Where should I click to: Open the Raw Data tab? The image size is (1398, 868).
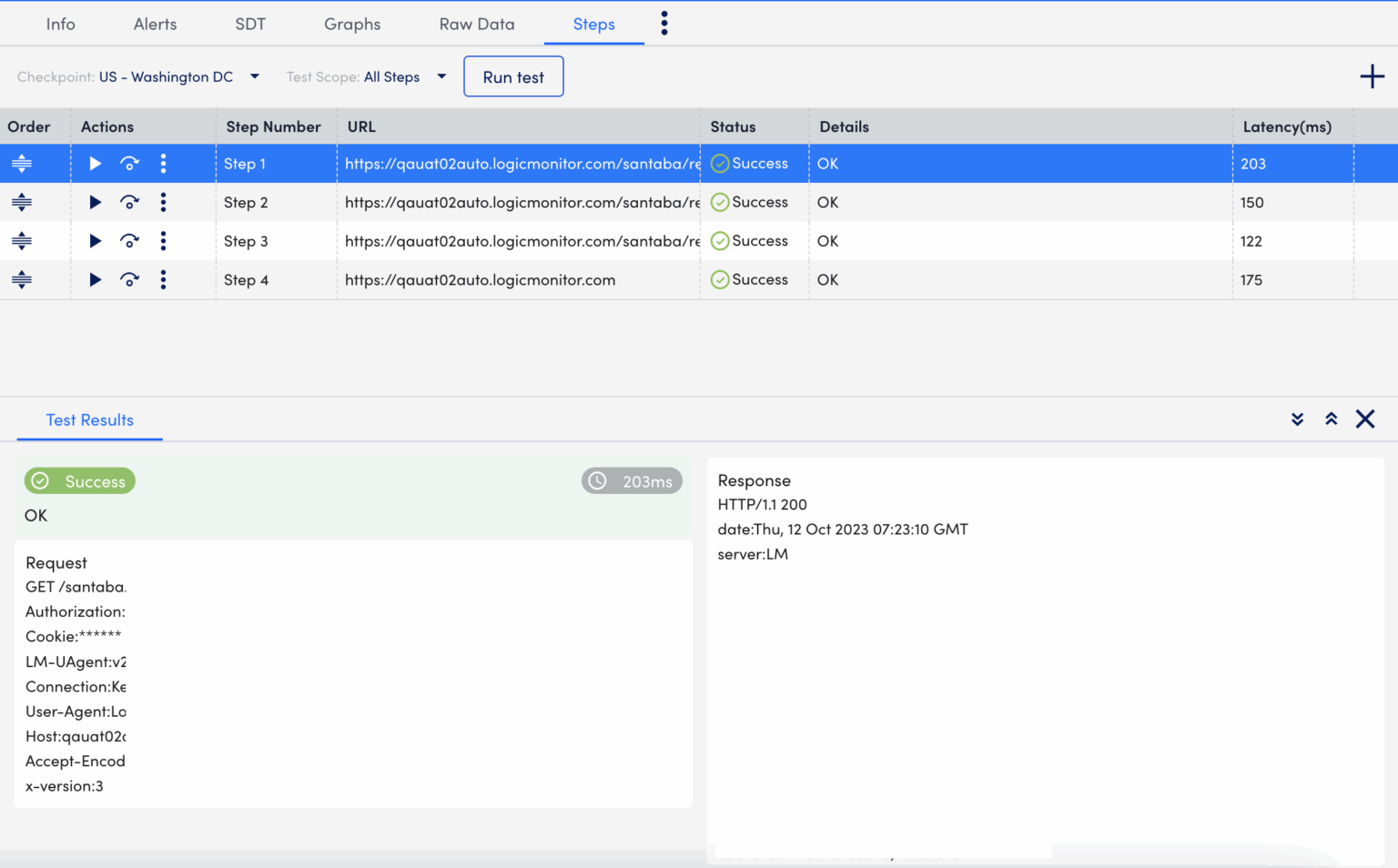pos(477,24)
